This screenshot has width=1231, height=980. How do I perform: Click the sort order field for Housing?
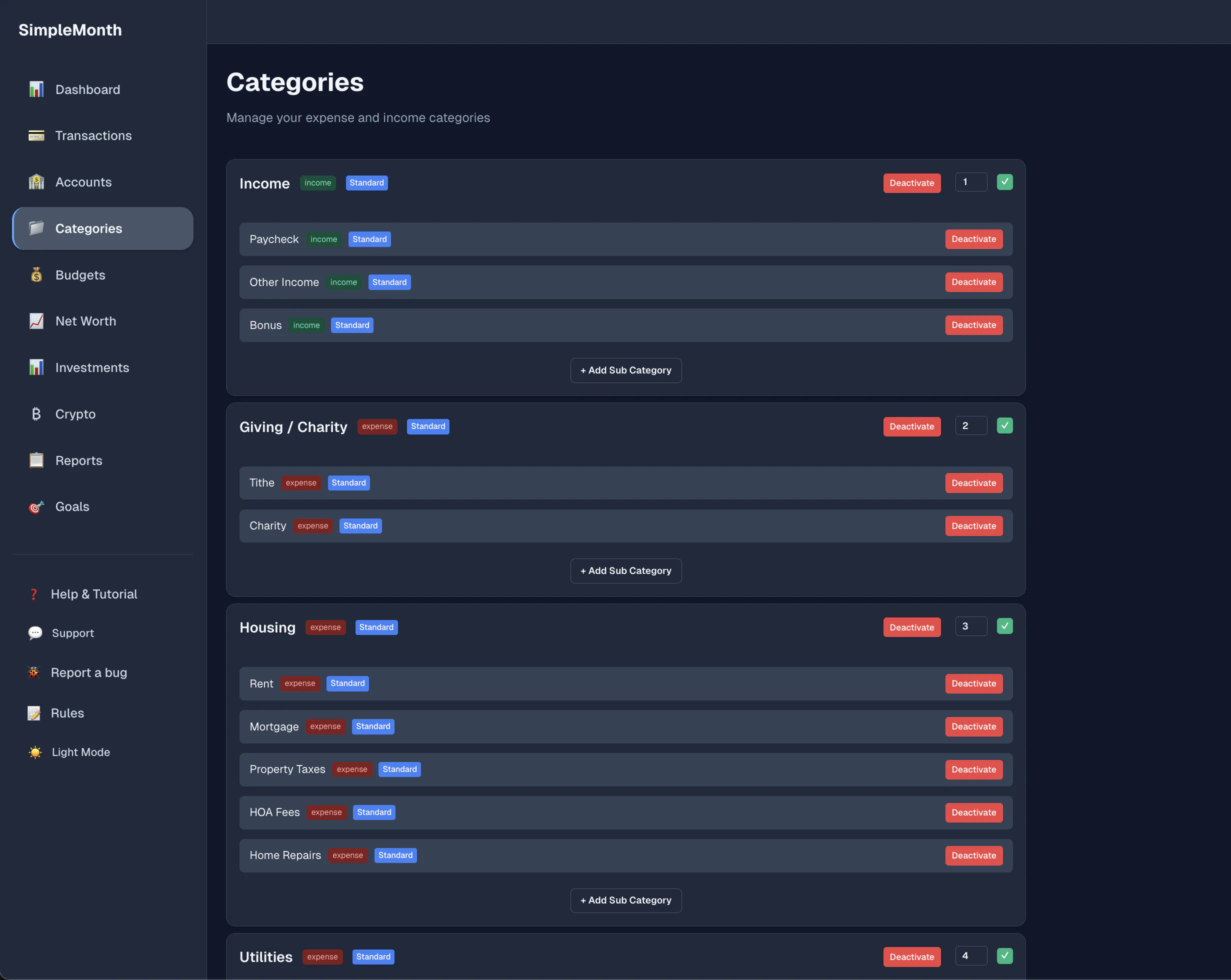pos(970,626)
